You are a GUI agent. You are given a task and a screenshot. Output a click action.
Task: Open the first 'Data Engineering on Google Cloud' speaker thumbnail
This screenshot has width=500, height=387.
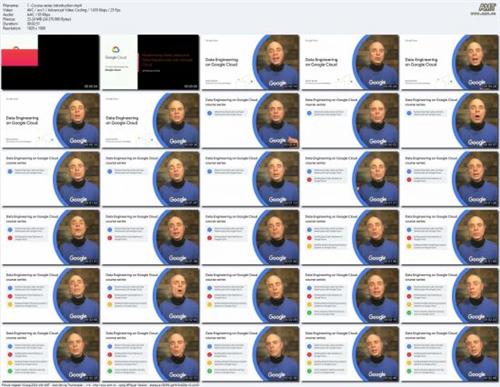click(250, 62)
